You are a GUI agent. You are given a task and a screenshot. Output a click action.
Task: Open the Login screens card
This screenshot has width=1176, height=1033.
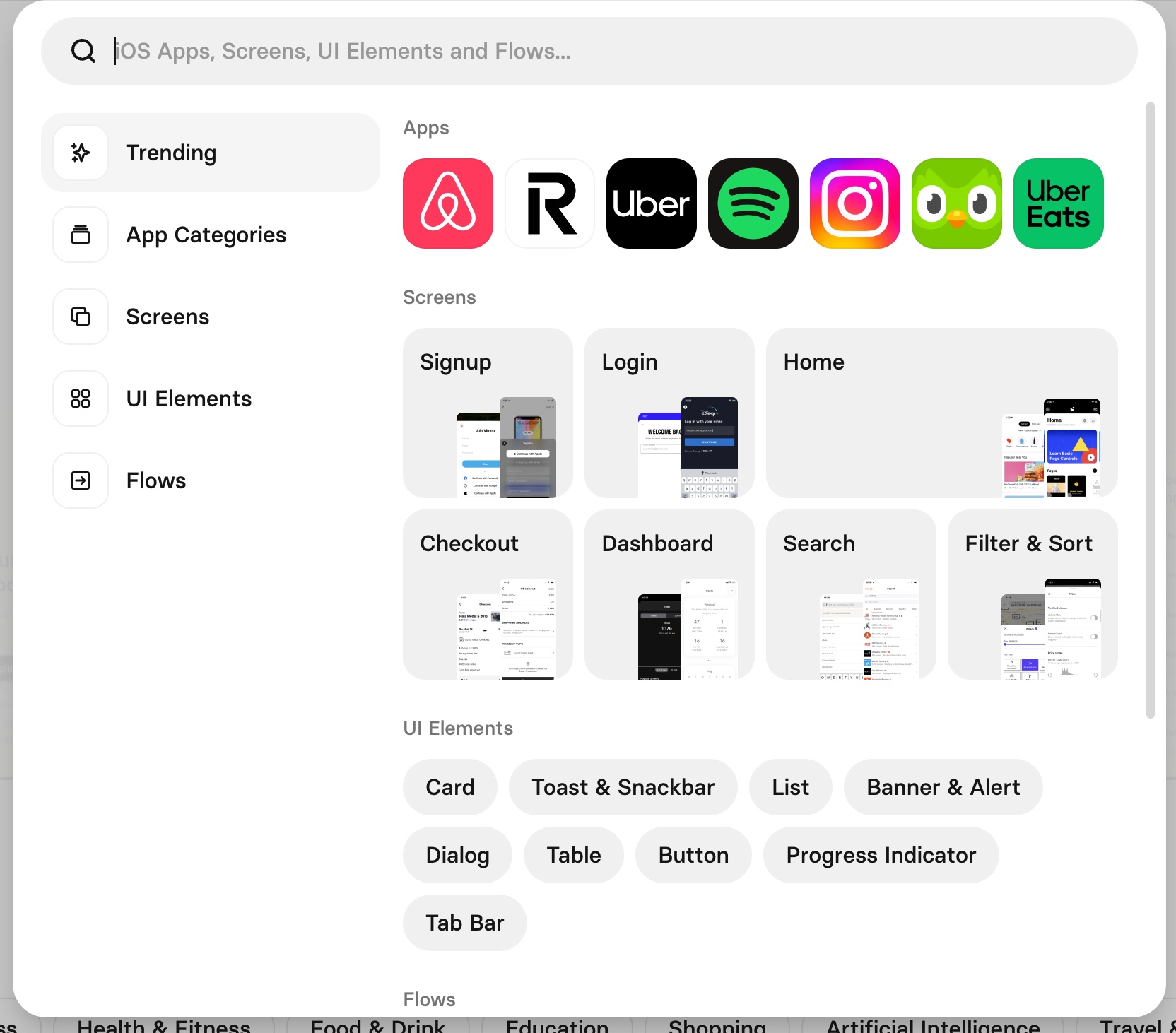tap(669, 413)
